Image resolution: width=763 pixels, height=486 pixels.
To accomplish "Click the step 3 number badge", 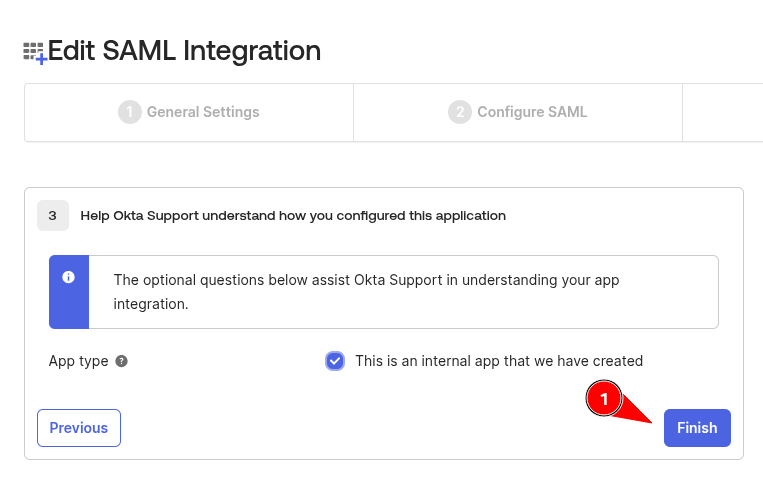I will 53,216.
